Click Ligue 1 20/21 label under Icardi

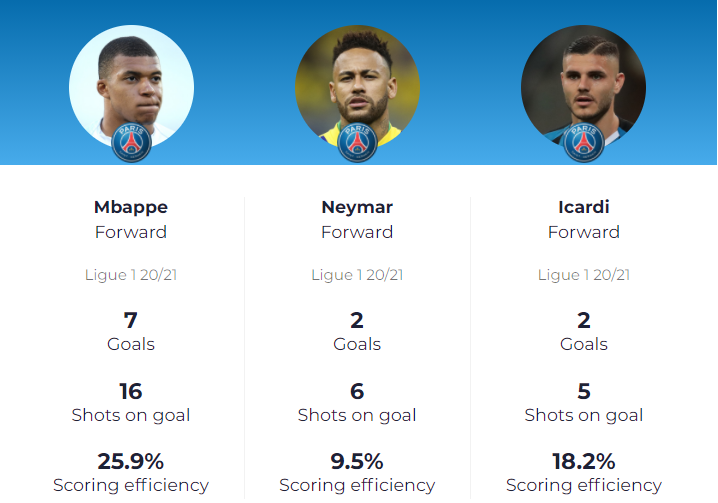click(x=584, y=275)
